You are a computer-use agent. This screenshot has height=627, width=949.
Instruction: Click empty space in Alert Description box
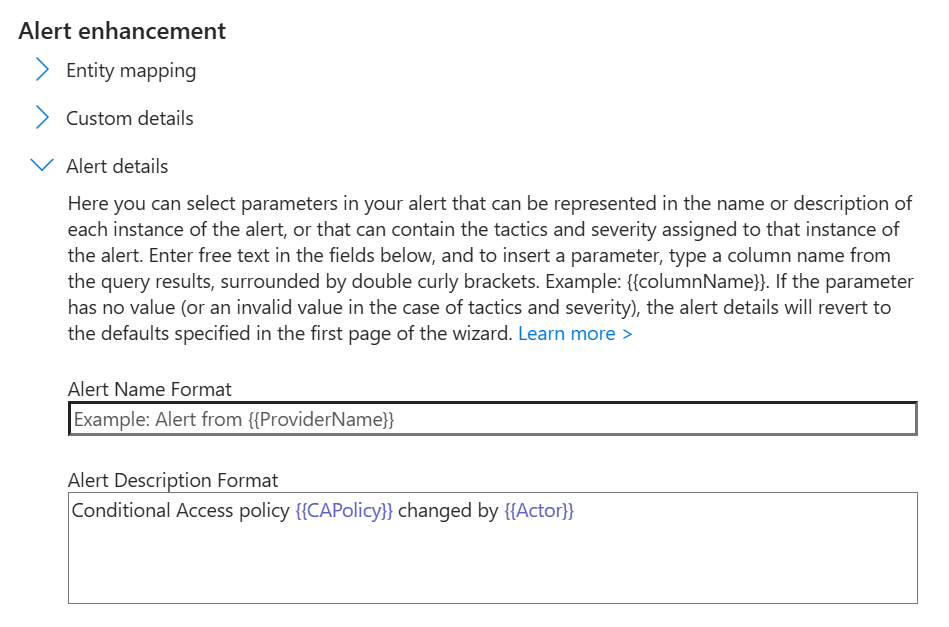coord(492,565)
